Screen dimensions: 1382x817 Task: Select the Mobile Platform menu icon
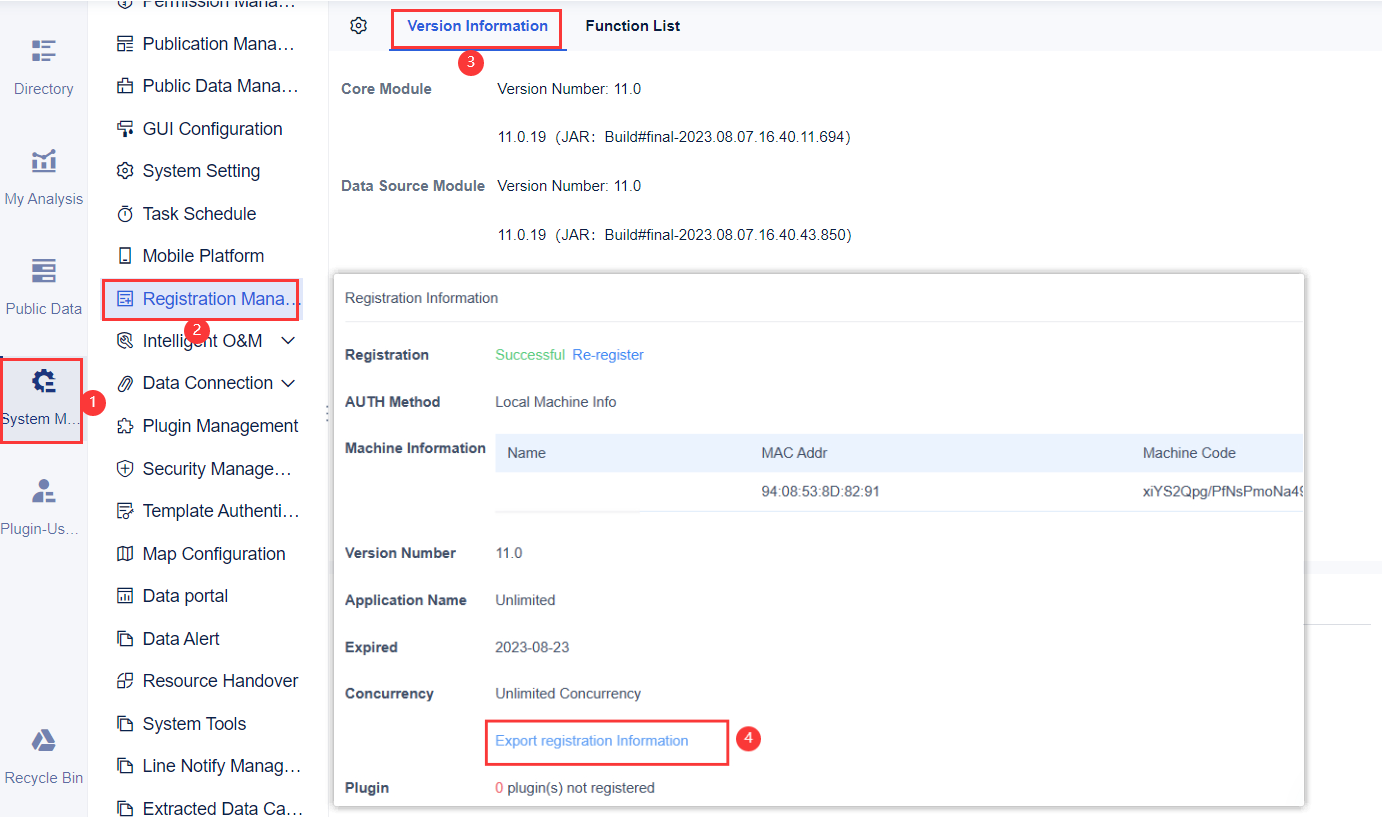[125, 255]
